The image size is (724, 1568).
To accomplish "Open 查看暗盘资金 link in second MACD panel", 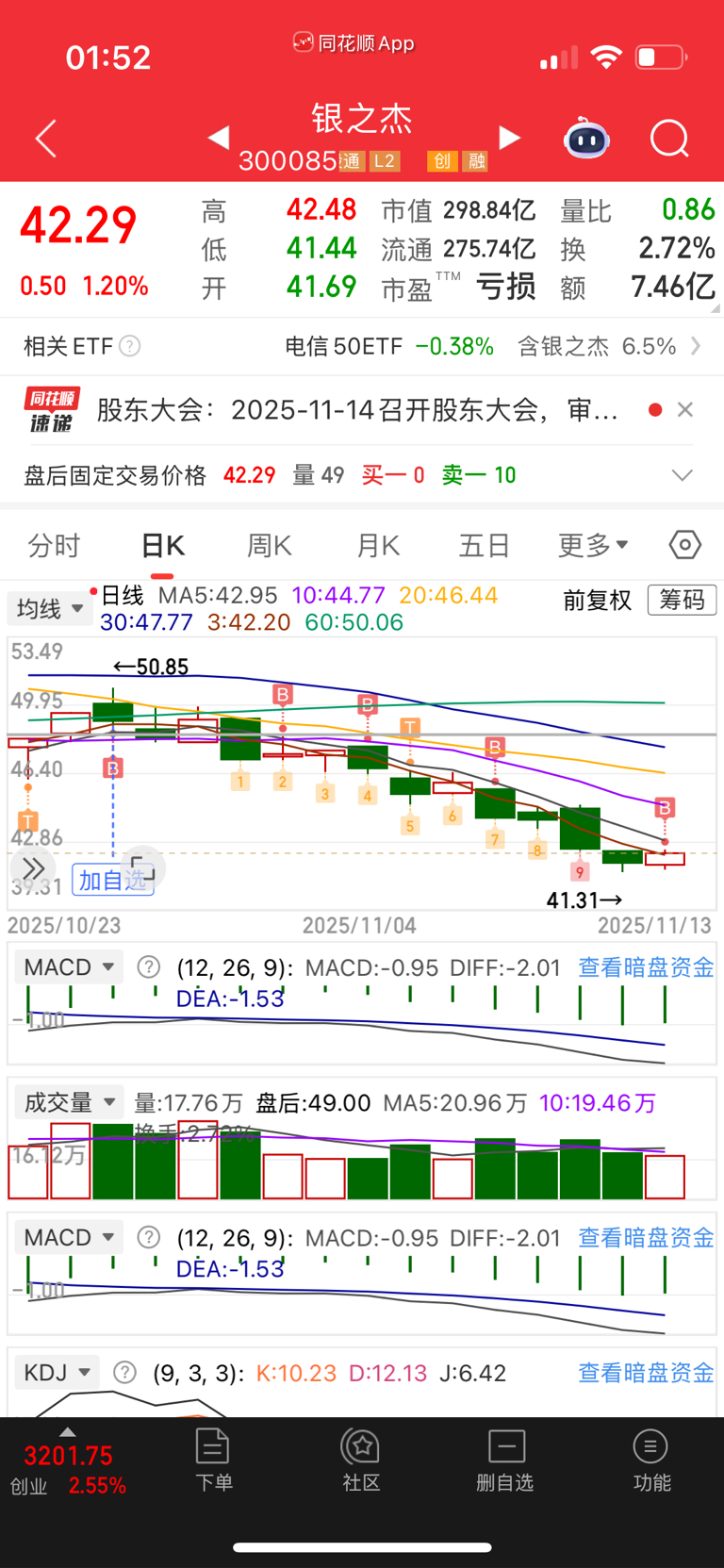I will (x=646, y=1238).
